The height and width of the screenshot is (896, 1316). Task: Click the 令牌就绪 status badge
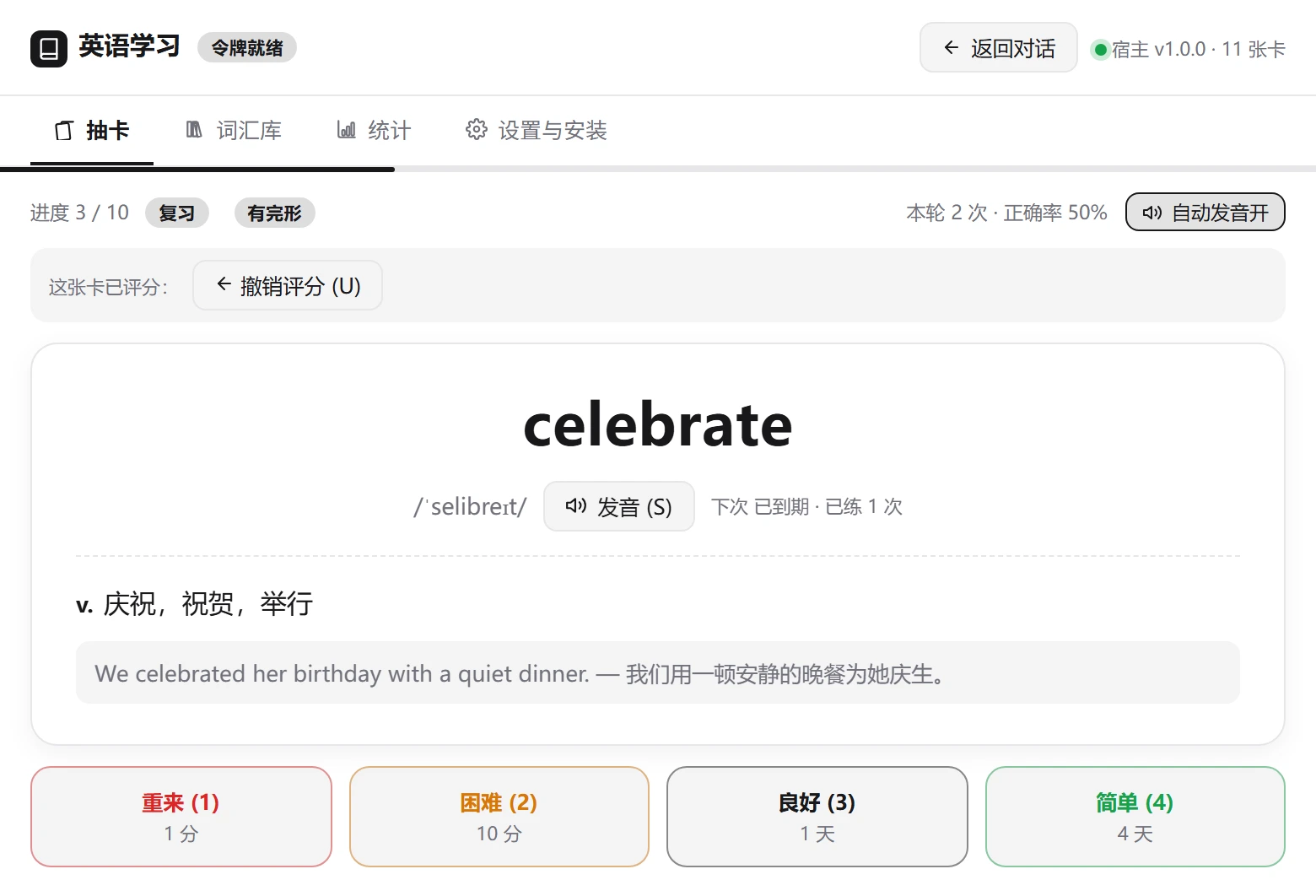pyautogui.click(x=247, y=48)
